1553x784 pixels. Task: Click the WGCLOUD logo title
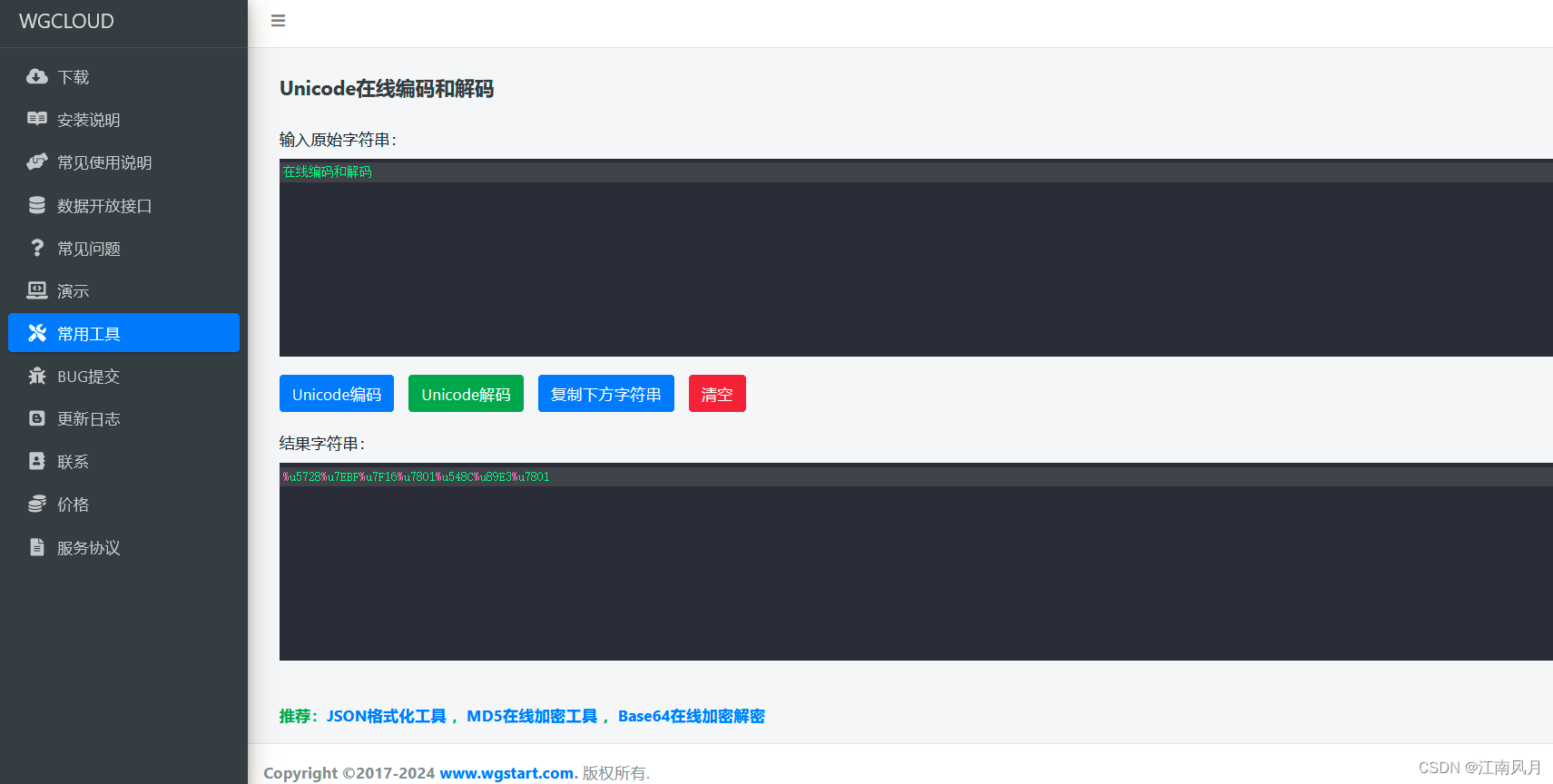tap(66, 21)
